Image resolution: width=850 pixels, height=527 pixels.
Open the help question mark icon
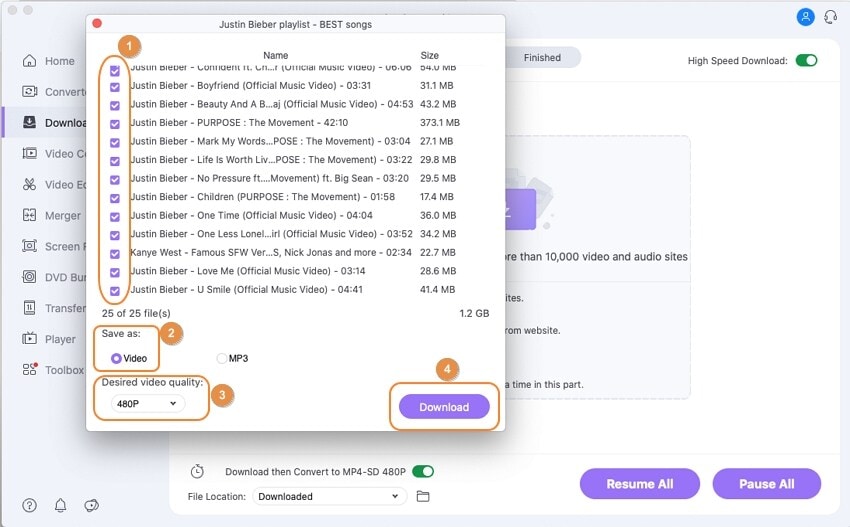pyautogui.click(x=29, y=505)
